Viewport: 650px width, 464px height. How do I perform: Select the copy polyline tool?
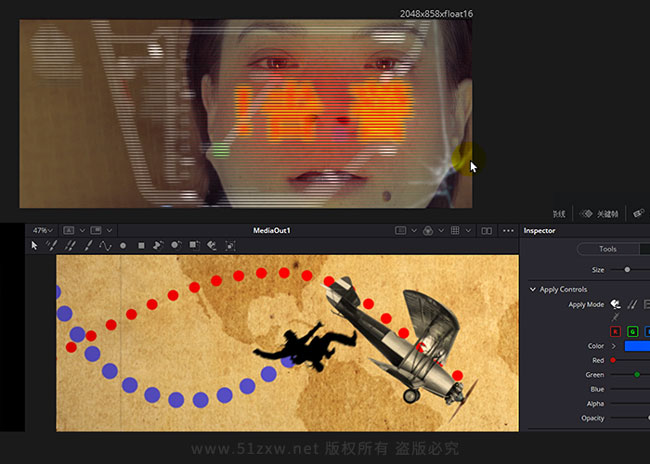click(x=158, y=245)
